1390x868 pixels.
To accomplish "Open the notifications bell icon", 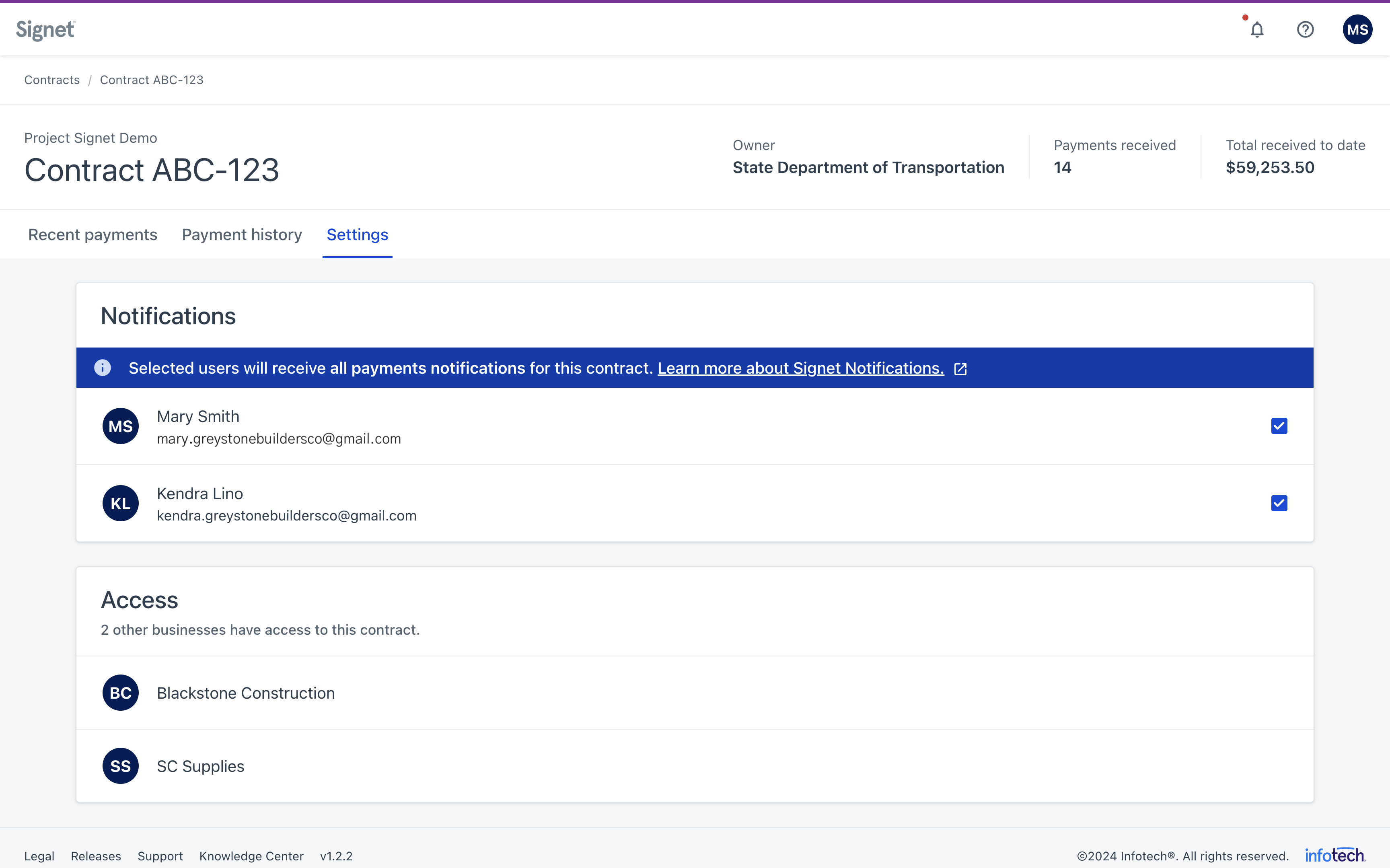I will coord(1257,29).
